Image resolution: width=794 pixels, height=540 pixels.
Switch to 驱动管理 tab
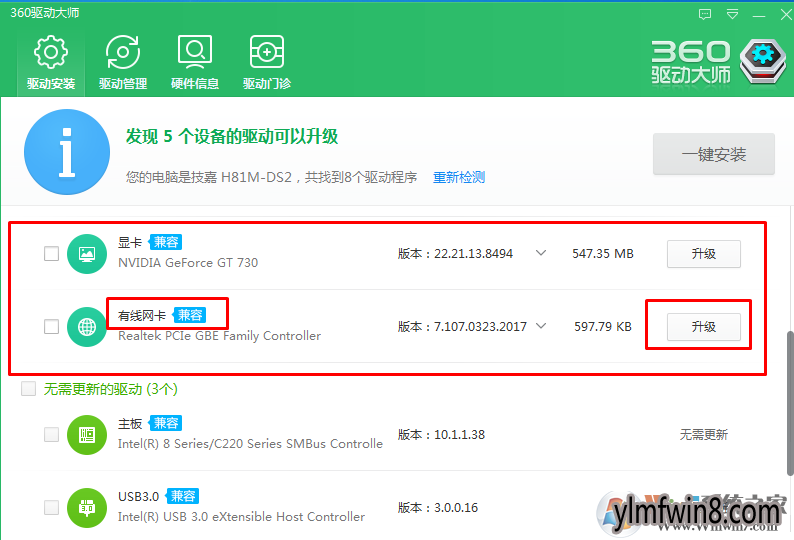(123, 63)
